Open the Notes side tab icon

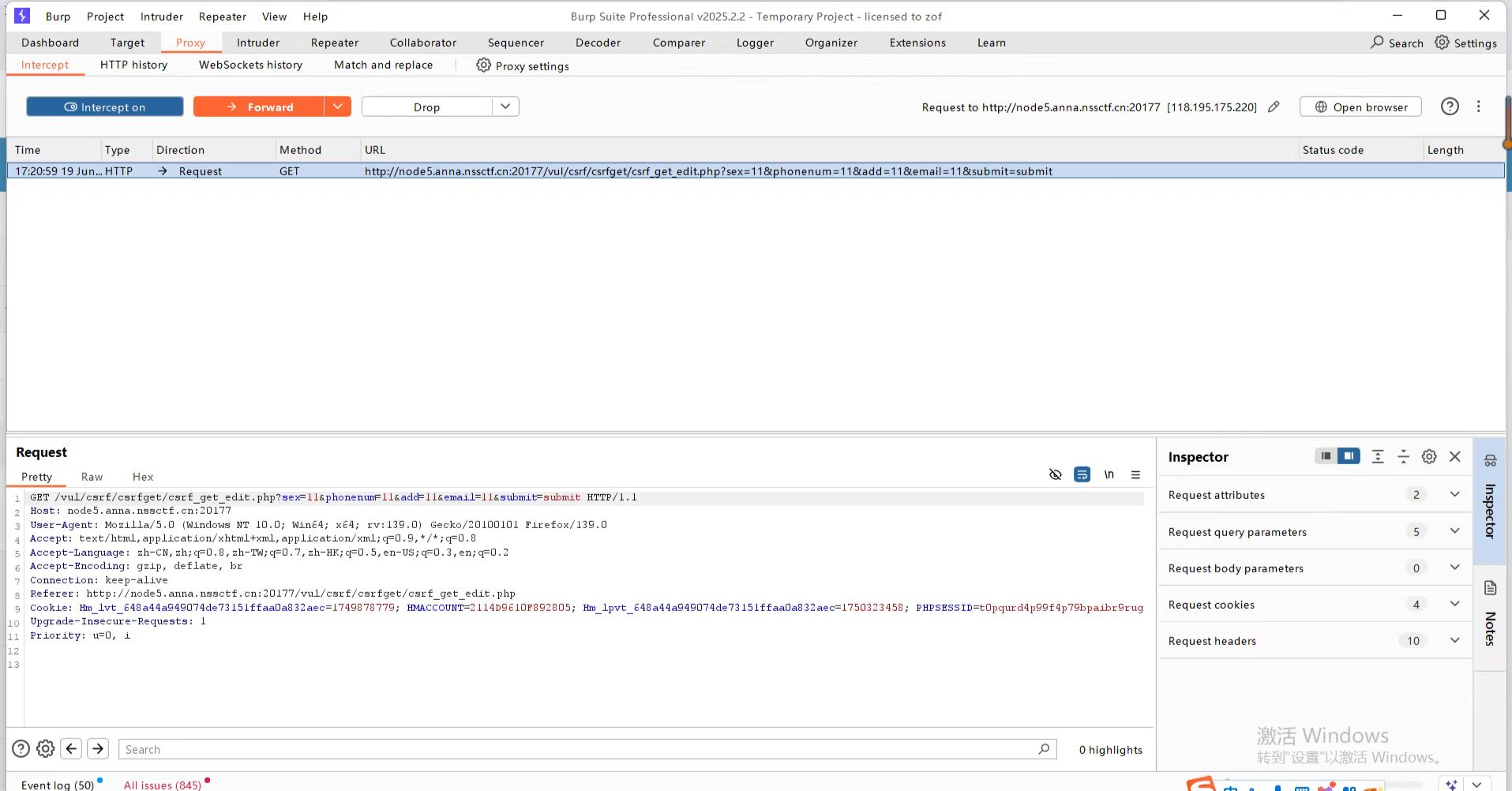pos(1491,587)
